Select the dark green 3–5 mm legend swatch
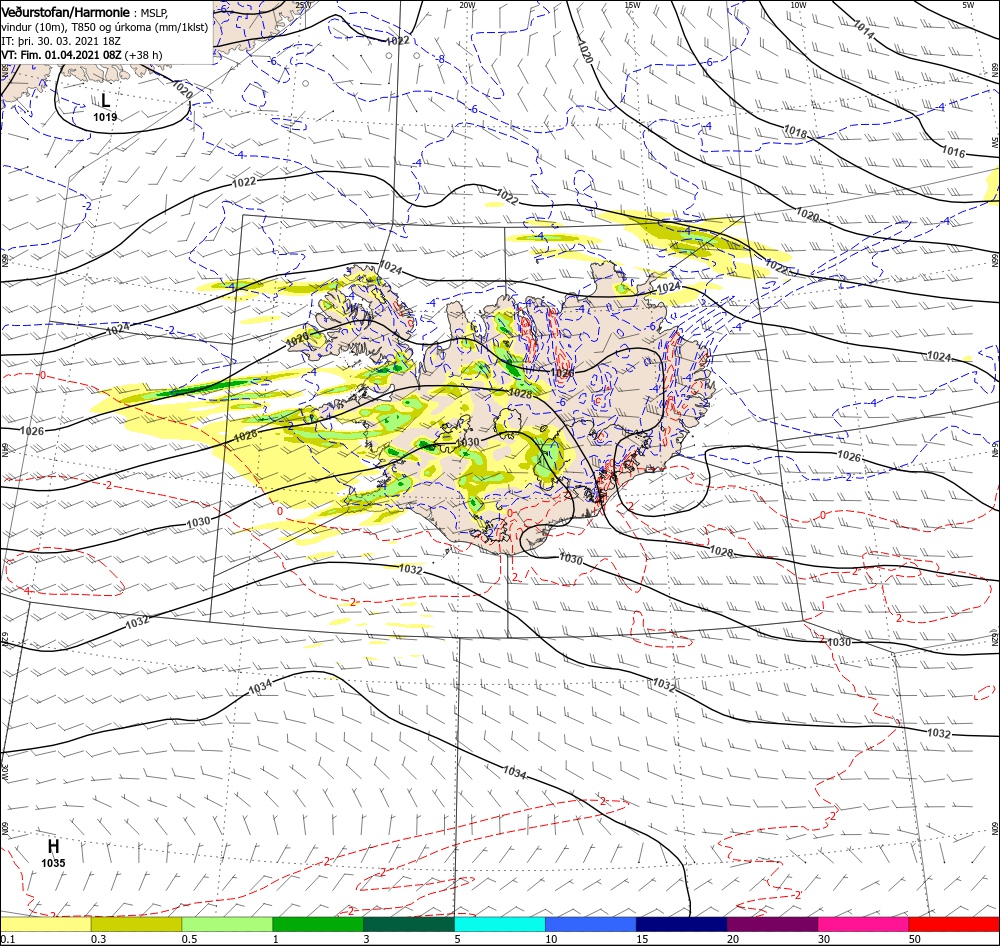The image size is (1000, 946). 409,924
